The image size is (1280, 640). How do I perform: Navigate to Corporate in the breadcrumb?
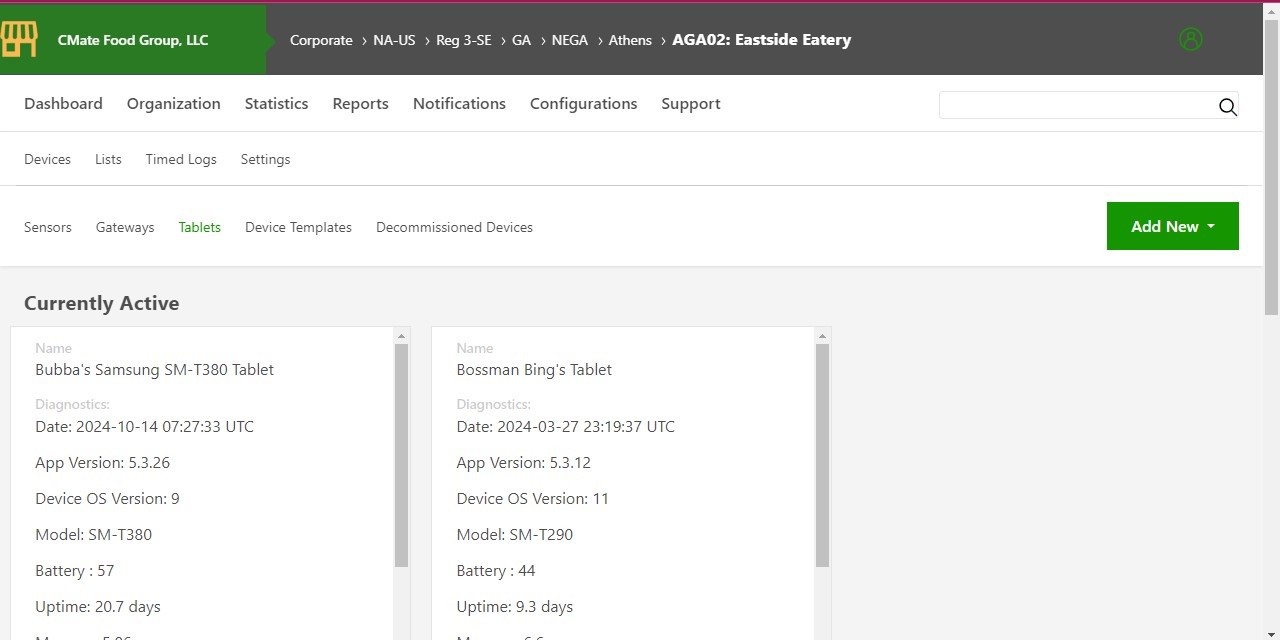click(x=321, y=41)
